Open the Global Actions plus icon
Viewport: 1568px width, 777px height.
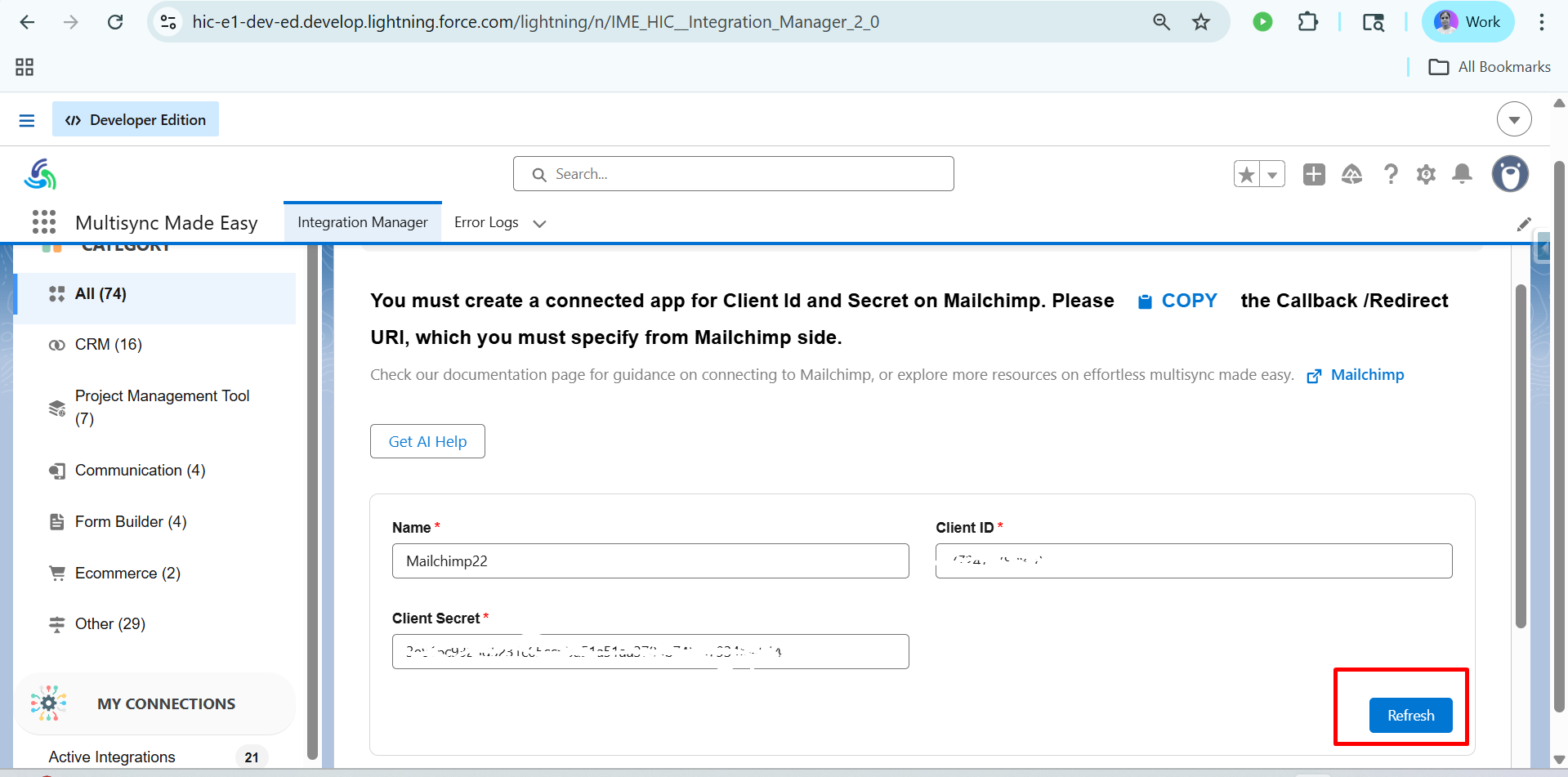point(1314,174)
